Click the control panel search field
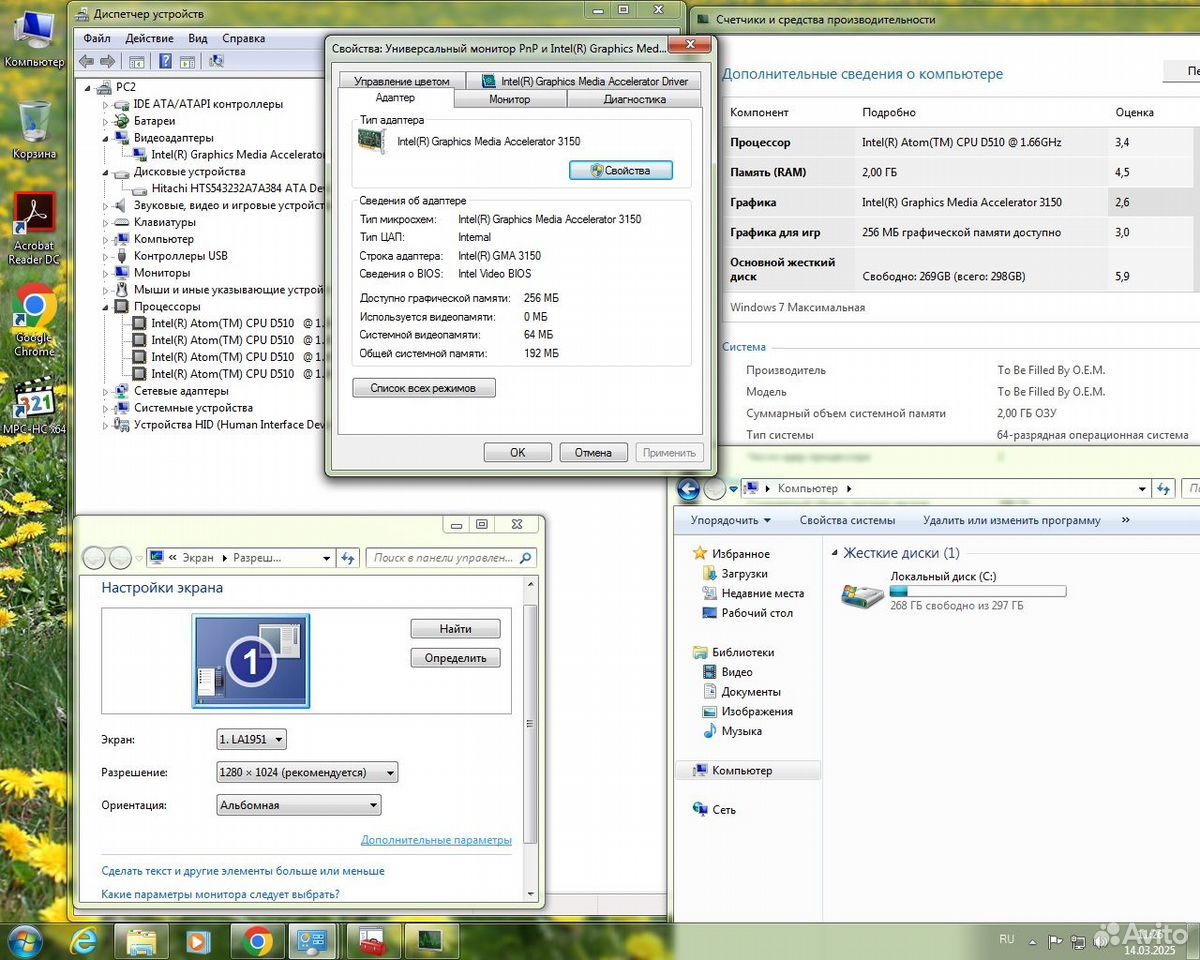This screenshot has height=960, width=1200. 451,558
